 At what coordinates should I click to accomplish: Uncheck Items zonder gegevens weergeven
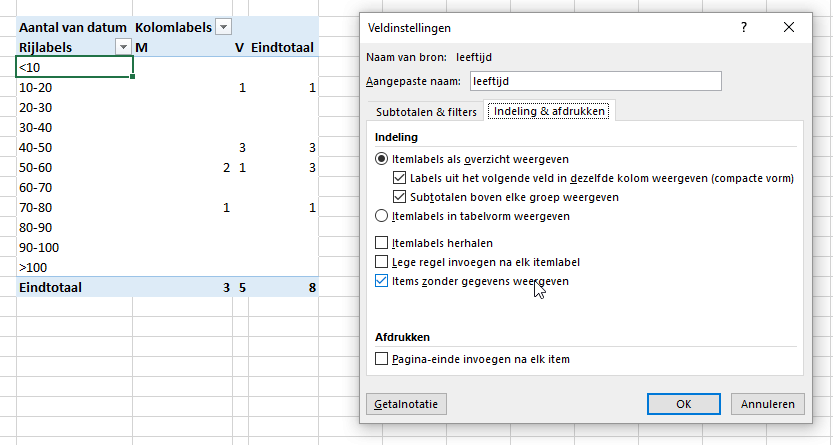(x=381, y=281)
